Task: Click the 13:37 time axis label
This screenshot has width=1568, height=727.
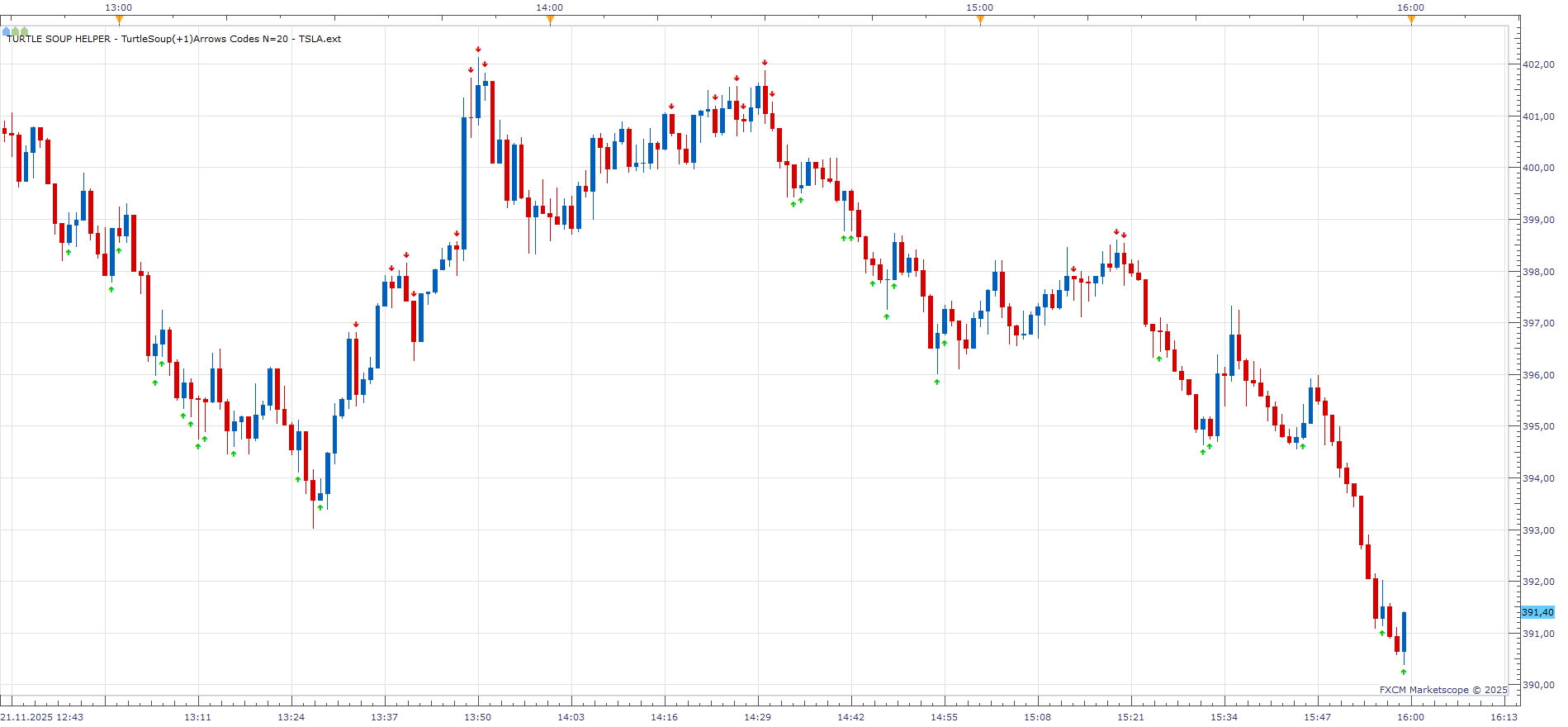Action: pyautogui.click(x=384, y=717)
